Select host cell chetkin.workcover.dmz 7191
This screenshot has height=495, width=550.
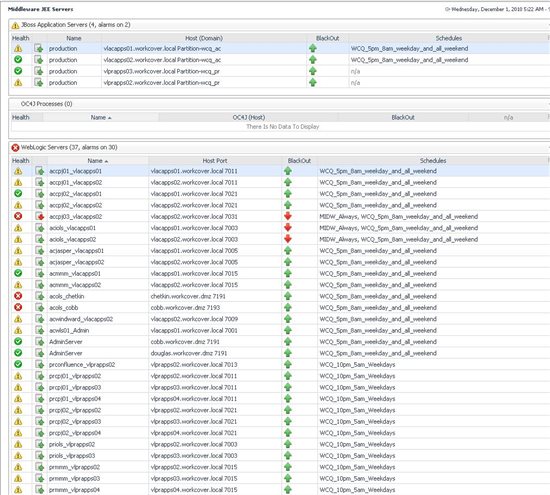coord(188,296)
